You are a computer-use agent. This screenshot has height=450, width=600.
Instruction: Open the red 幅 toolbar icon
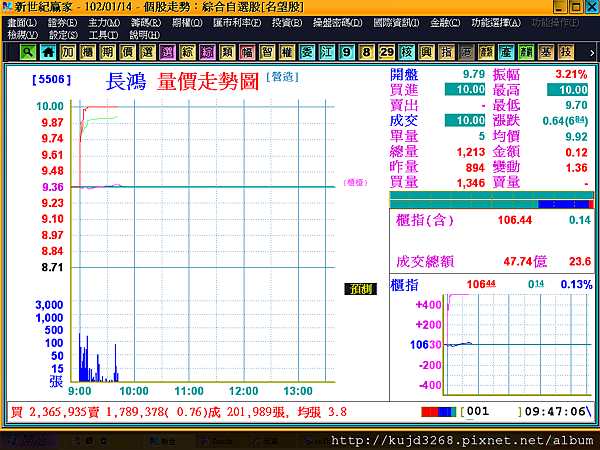coord(247,52)
